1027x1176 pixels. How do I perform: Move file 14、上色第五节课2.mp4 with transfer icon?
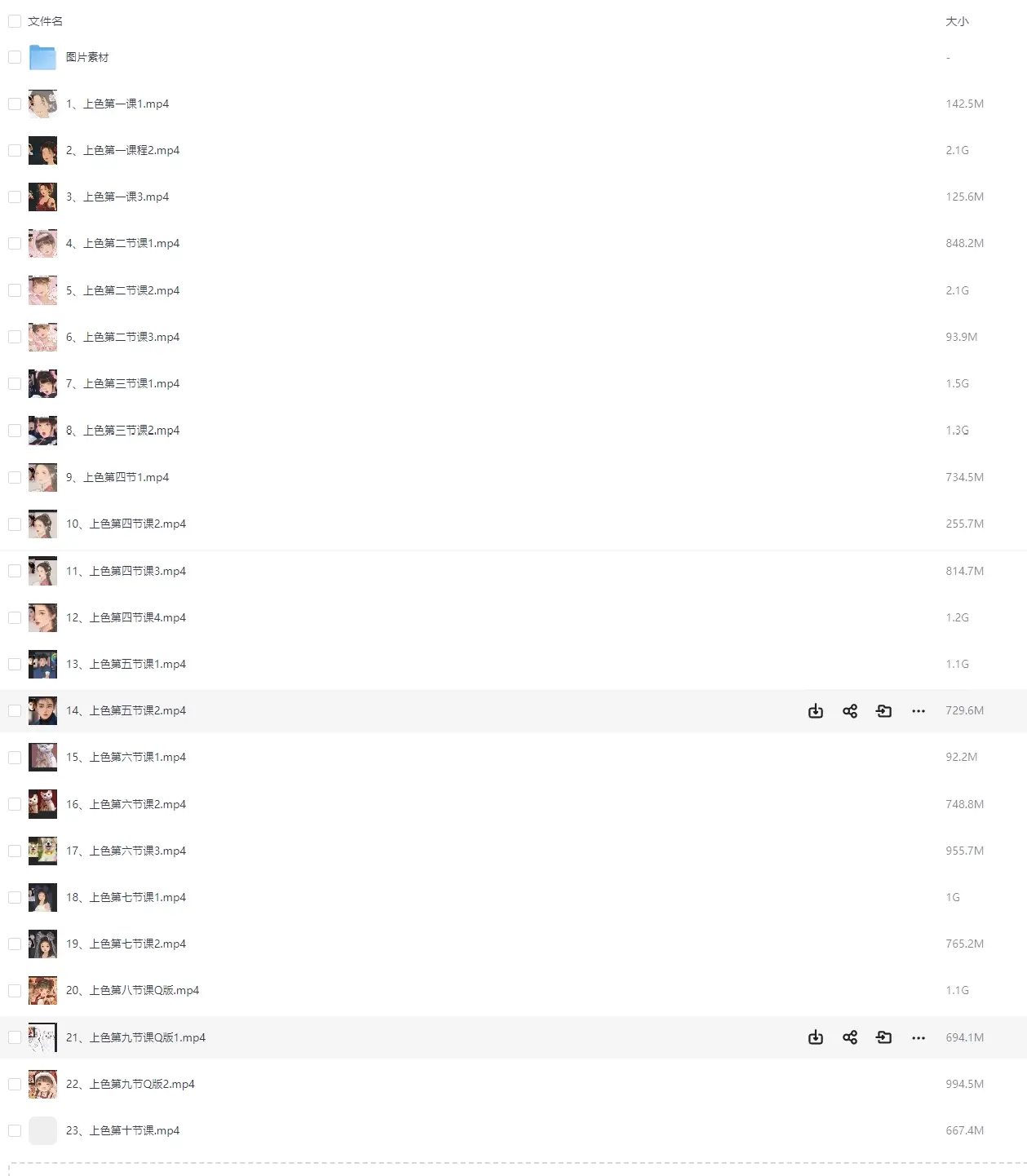tap(884, 711)
